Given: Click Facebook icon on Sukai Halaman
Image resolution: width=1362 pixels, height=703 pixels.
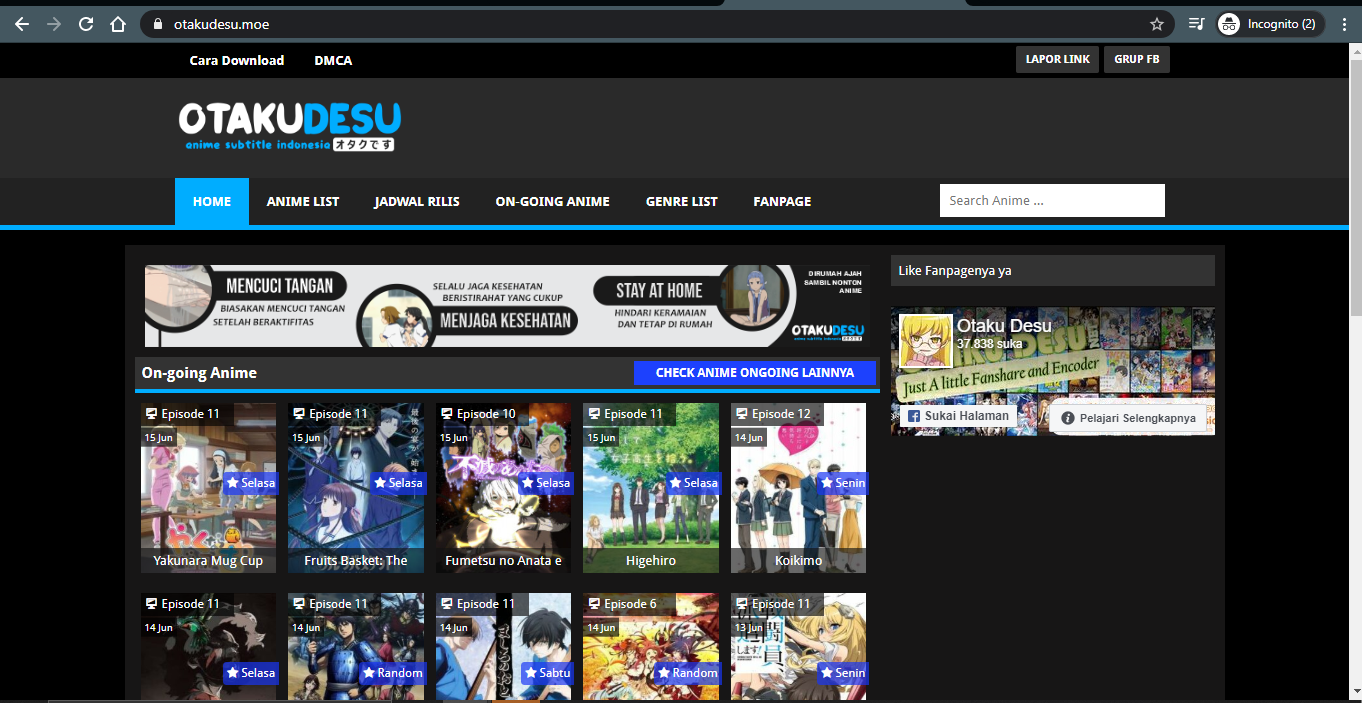Looking at the screenshot, I should click(913, 416).
